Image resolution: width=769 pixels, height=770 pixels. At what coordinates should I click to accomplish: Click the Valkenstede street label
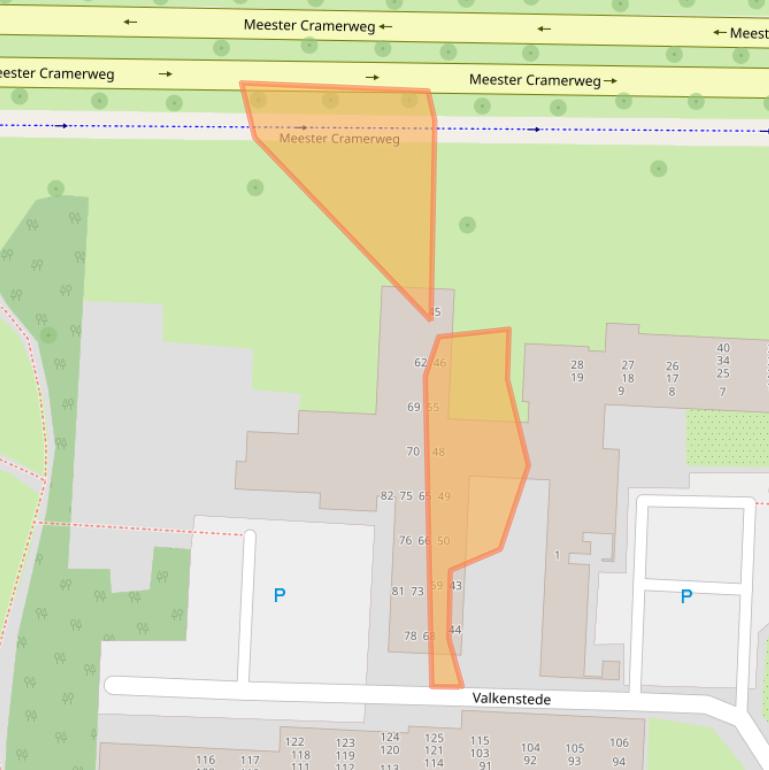coord(512,699)
